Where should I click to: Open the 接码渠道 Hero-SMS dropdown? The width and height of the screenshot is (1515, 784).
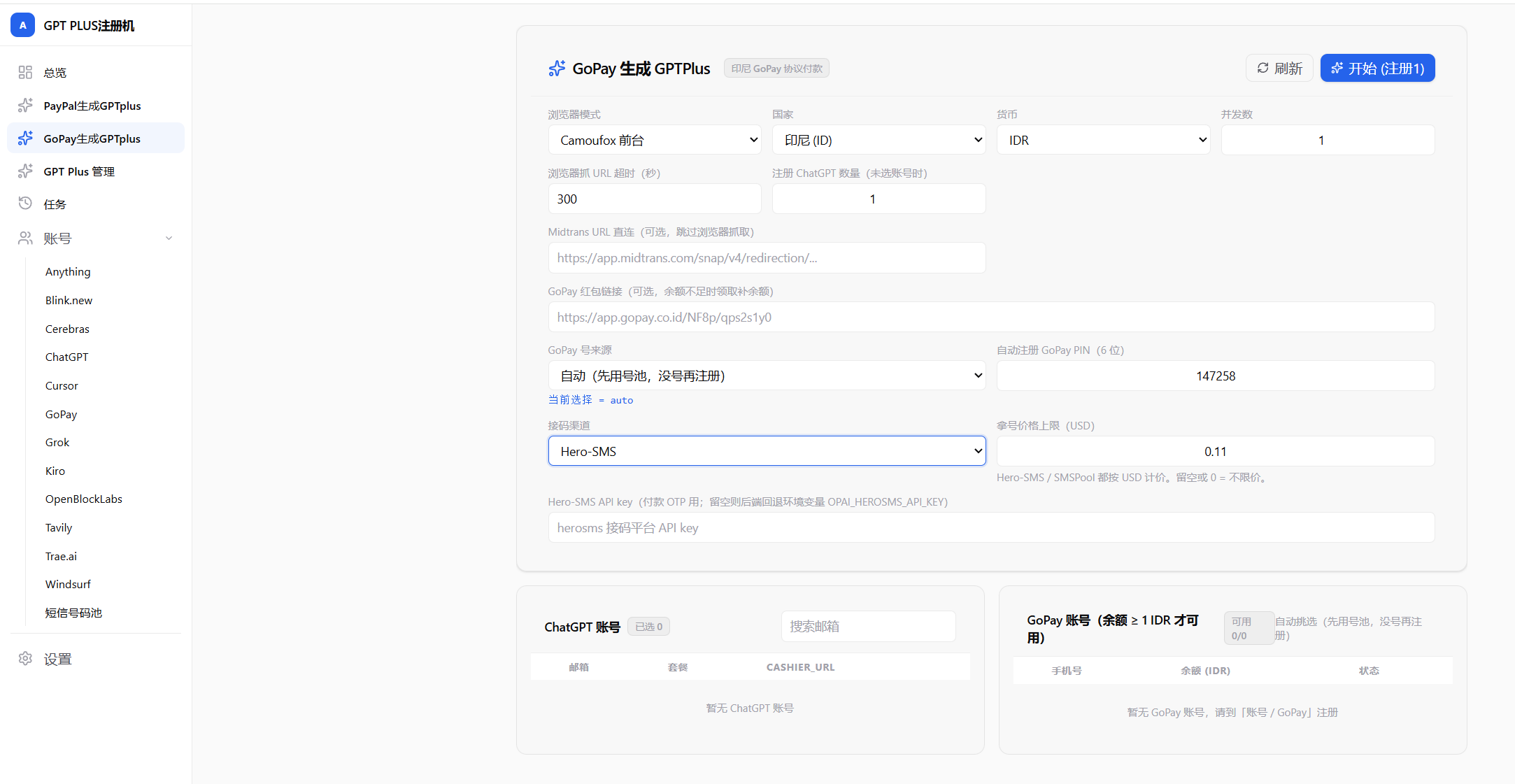767,451
